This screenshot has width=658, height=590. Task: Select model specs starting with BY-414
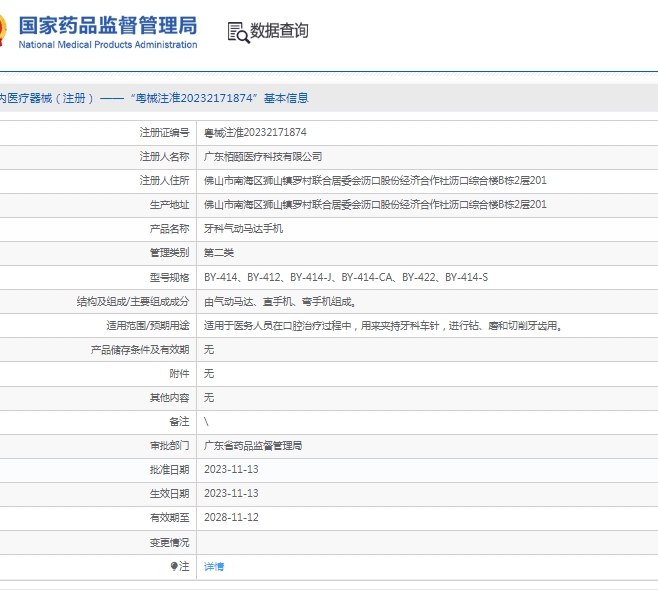(346, 277)
